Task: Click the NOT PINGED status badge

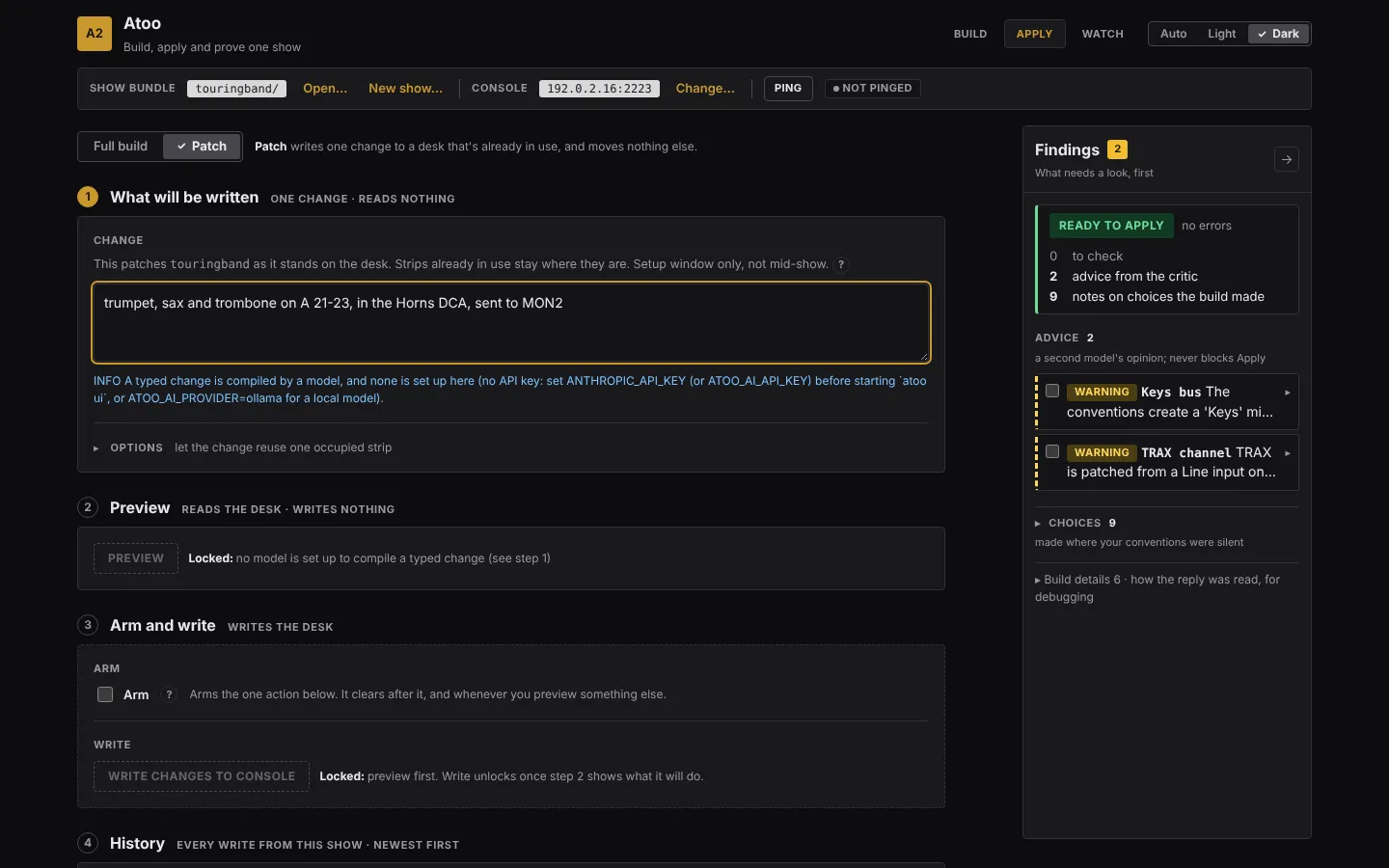Action: pos(873,88)
